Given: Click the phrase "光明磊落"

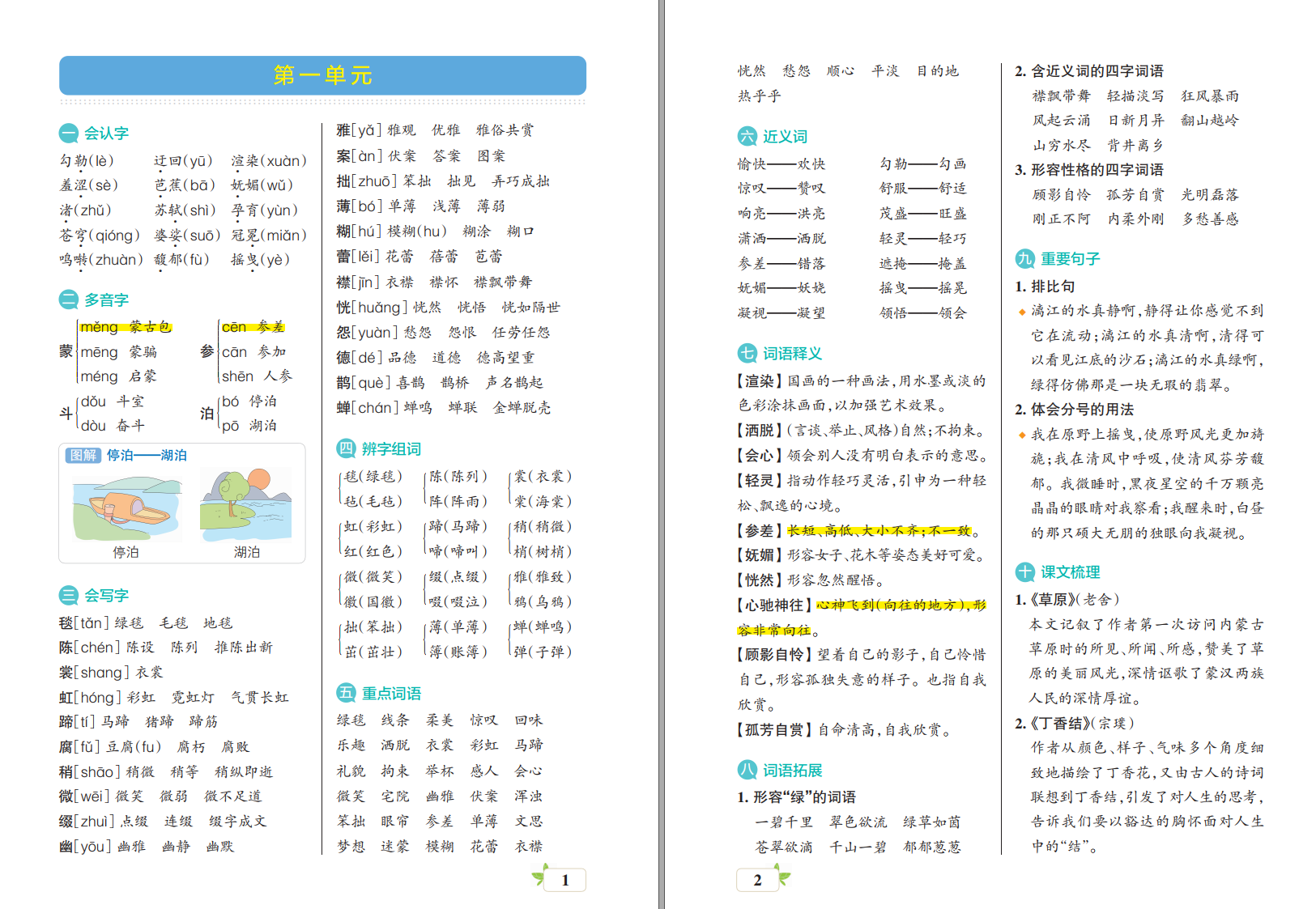Looking at the screenshot, I should pyautogui.click(x=1210, y=195).
